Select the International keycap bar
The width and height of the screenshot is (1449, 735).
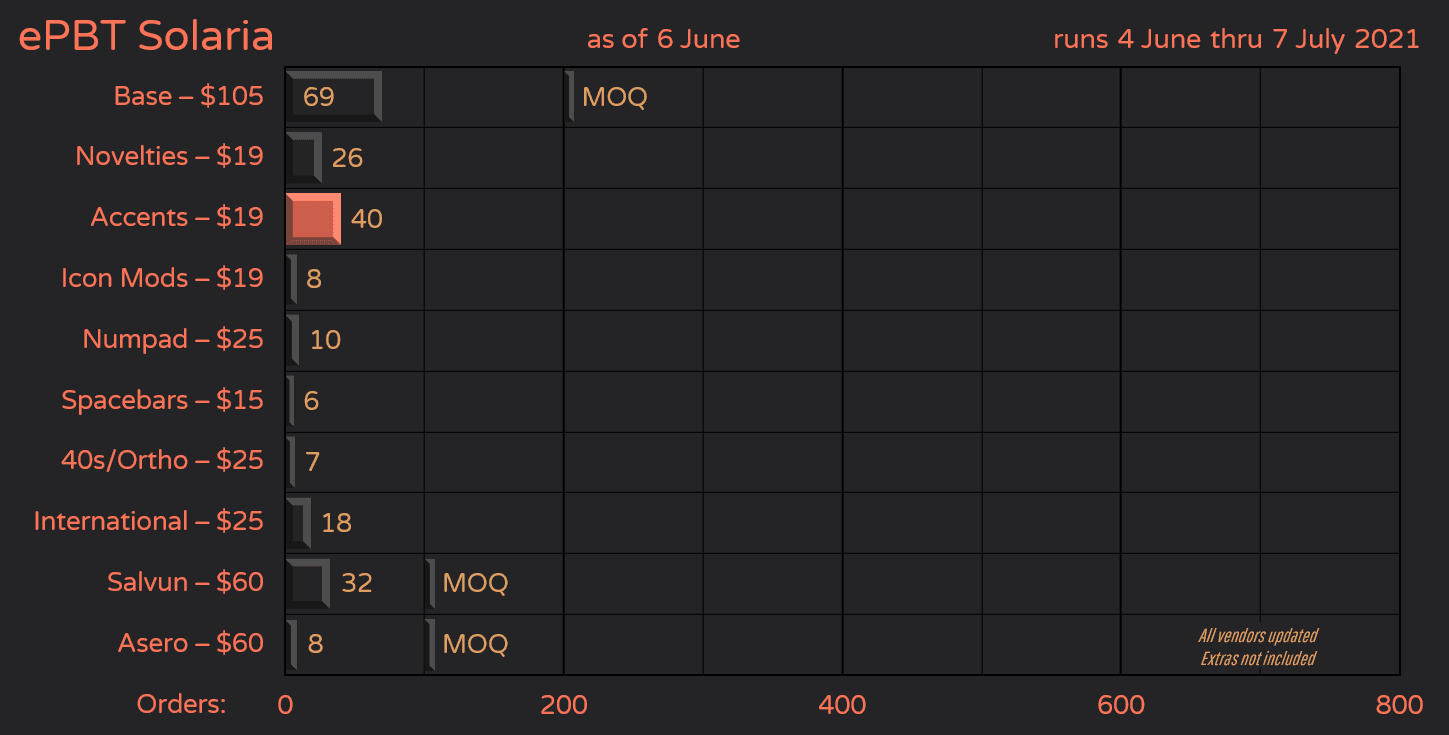pos(297,521)
